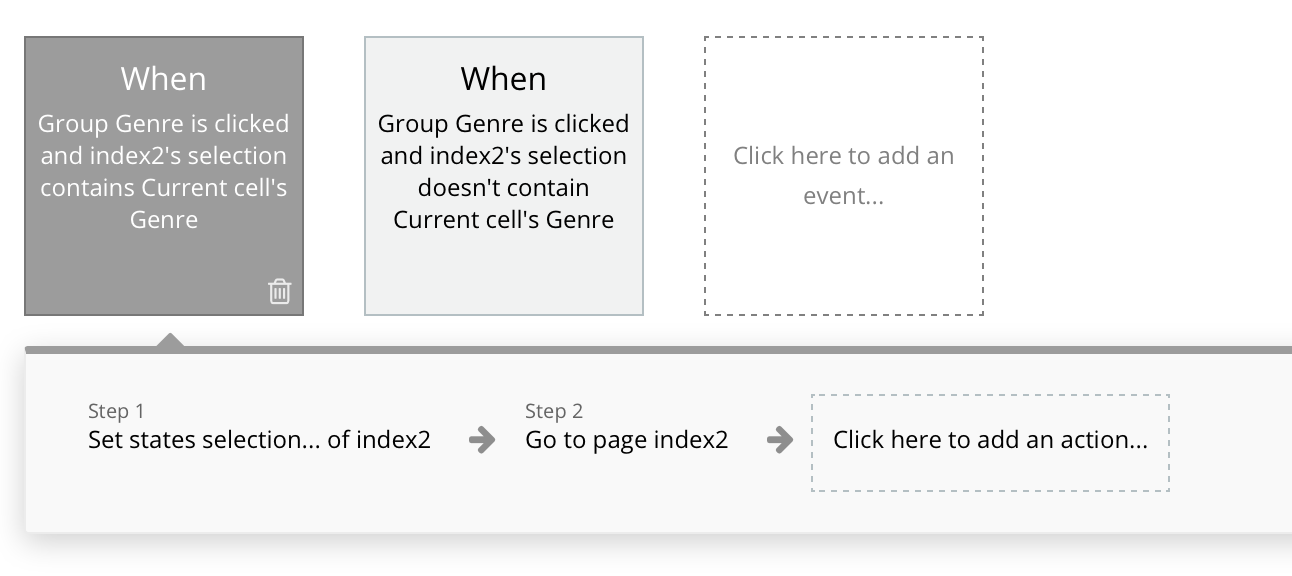The height and width of the screenshot is (576, 1292).
Task: Click 'doesn't contain Current cell's Genre' text
Action: click(x=503, y=204)
